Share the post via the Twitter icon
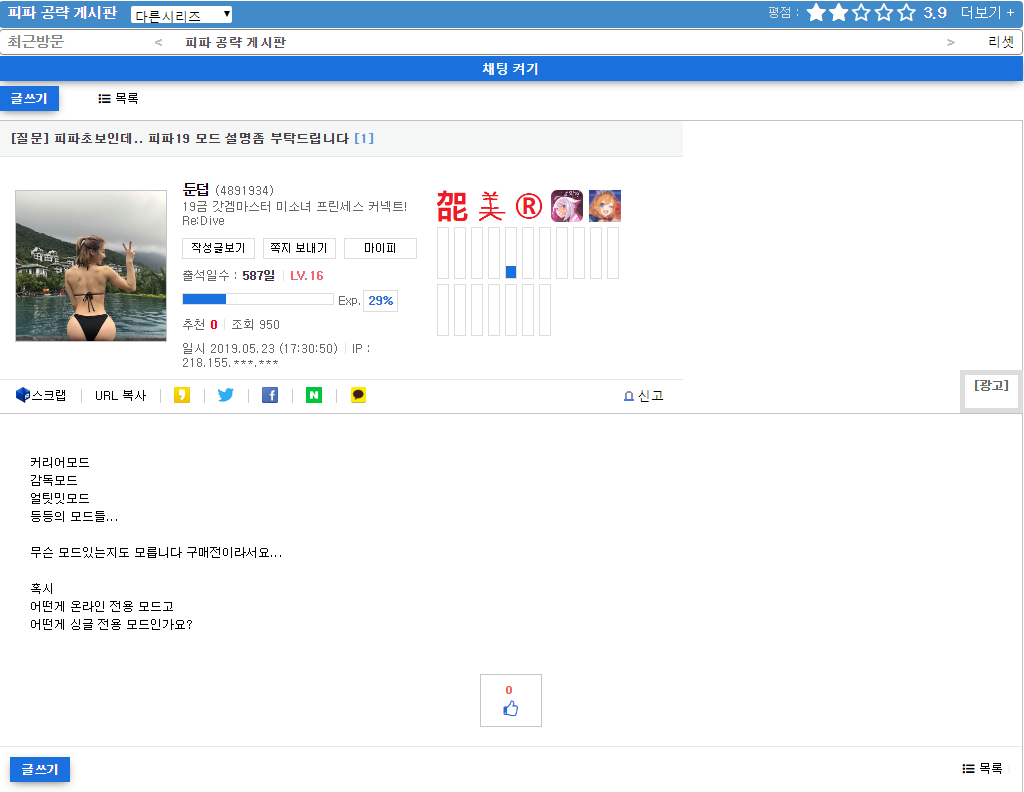Image resolution: width=1024 pixels, height=792 pixels. tap(225, 395)
